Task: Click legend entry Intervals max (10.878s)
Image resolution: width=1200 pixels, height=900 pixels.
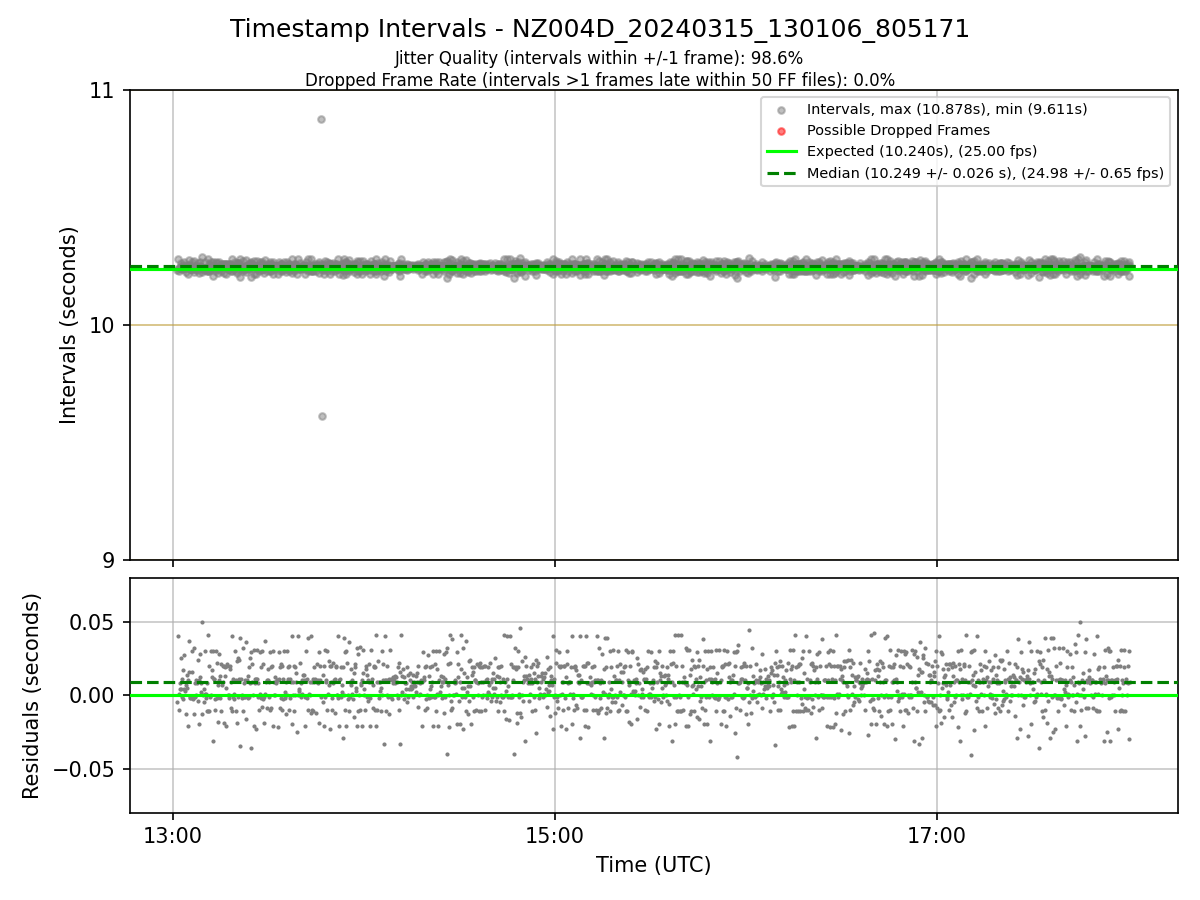Action: coord(947,109)
